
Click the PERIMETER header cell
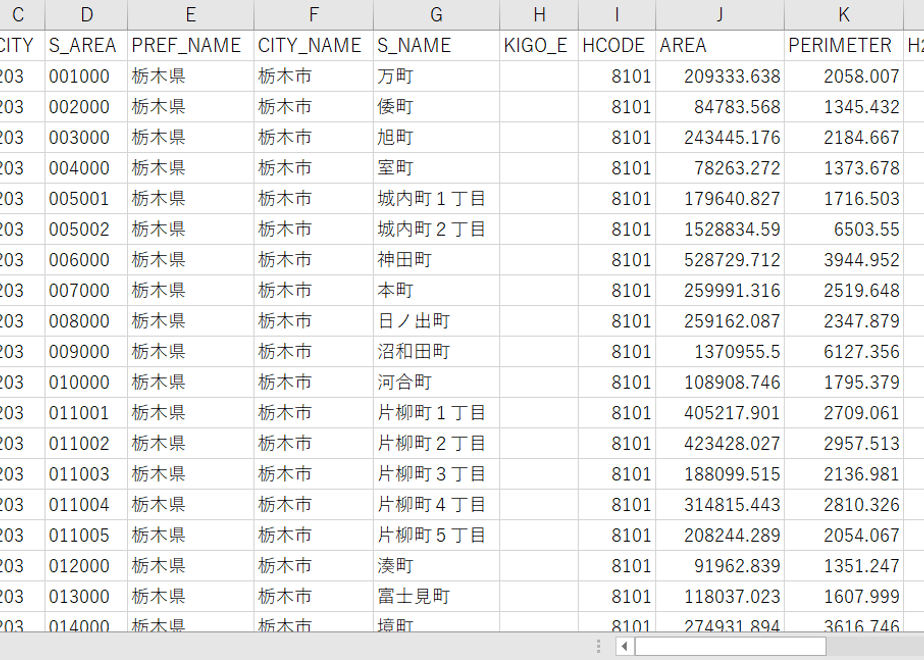pyautogui.click(x=844, y=45)
